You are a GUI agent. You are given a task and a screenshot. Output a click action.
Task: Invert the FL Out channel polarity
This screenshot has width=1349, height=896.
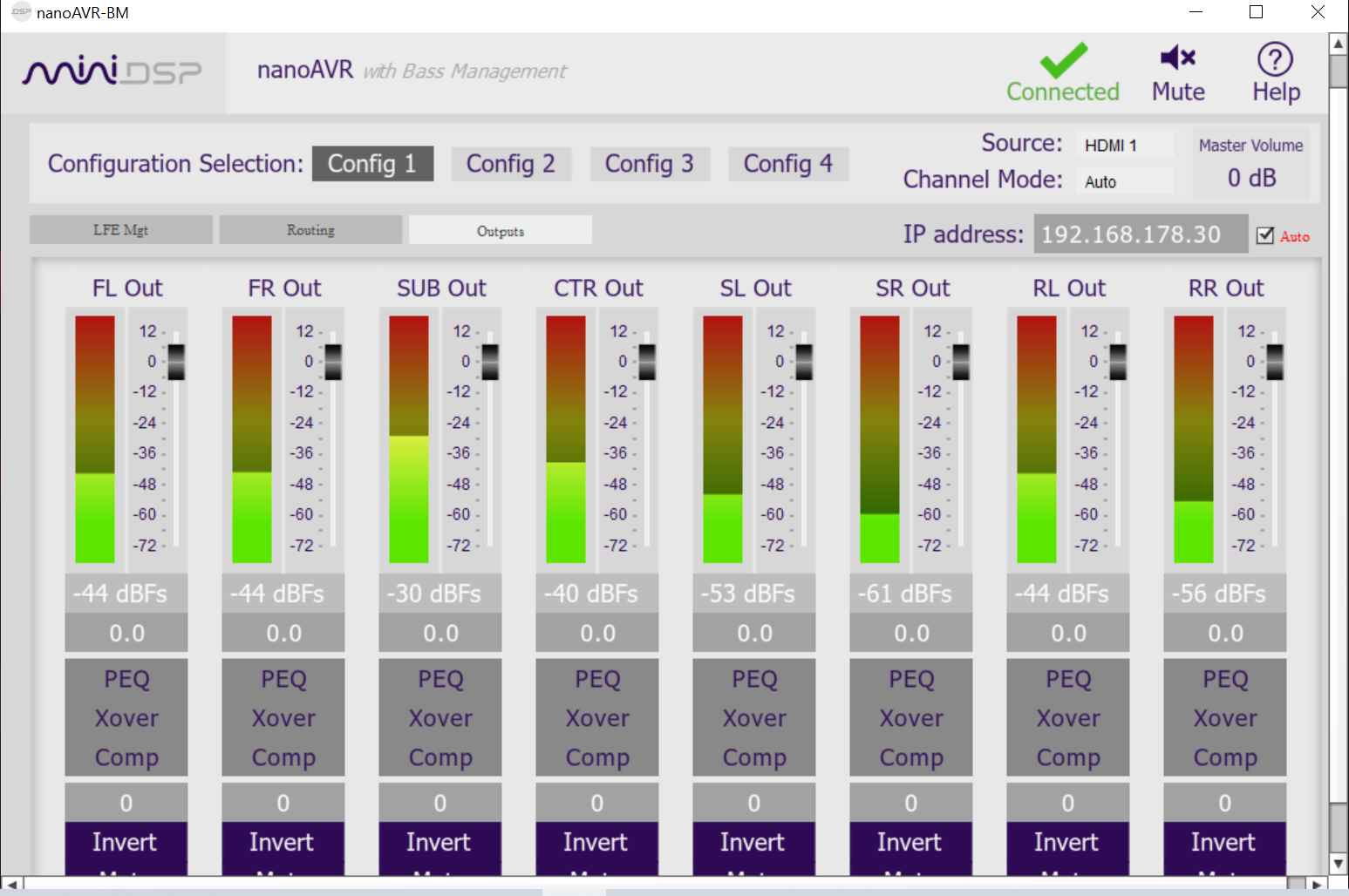tap(126, 842)
